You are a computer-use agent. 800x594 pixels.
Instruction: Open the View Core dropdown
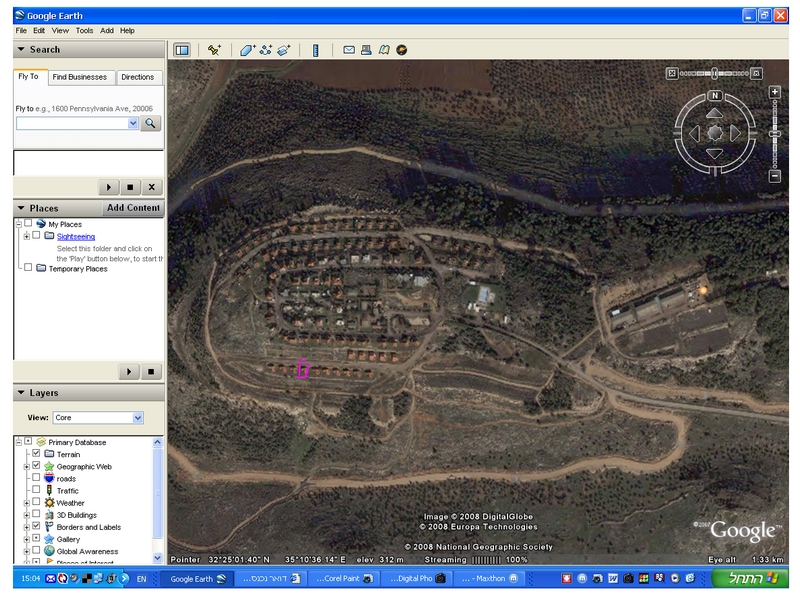pyautogui.click(x=97, y=417)
